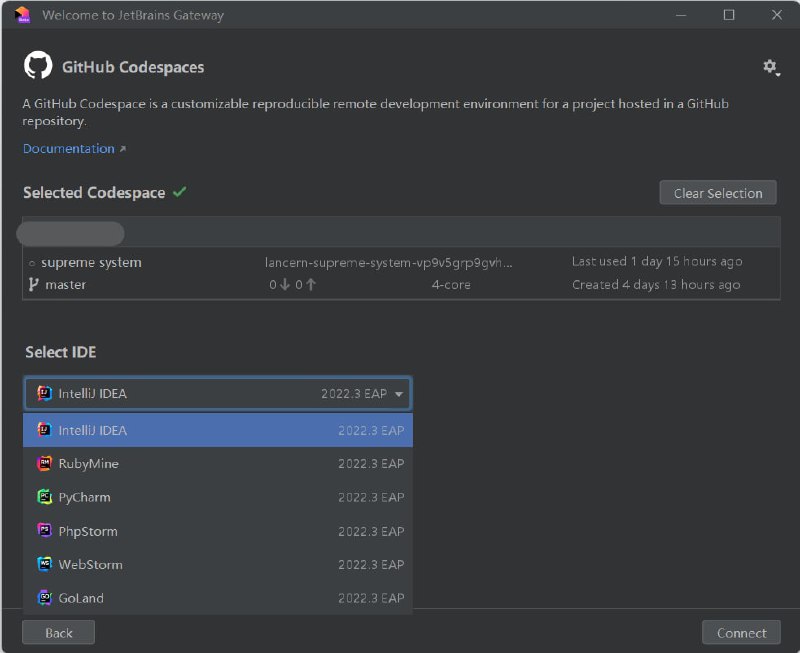This screenshot has width=800, height=653.
Task: Click the WebStorm icon in the list
Action: click(44, 564)
